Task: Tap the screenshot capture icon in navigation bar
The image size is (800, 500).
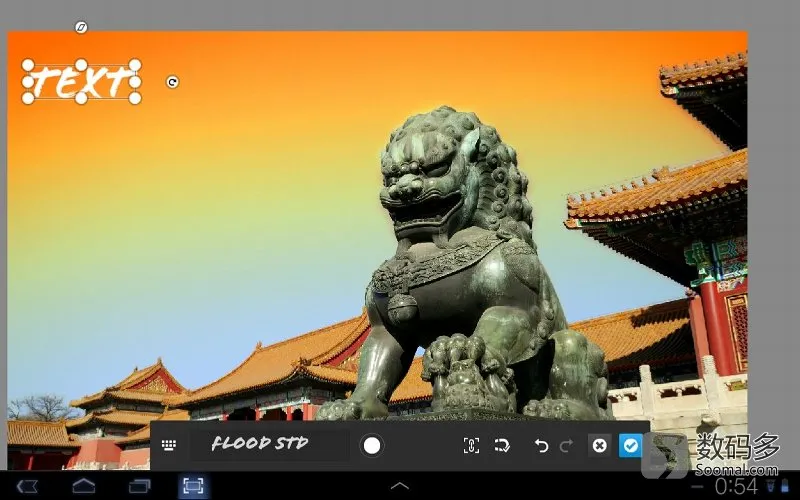Action: click(x=193, y=486)
